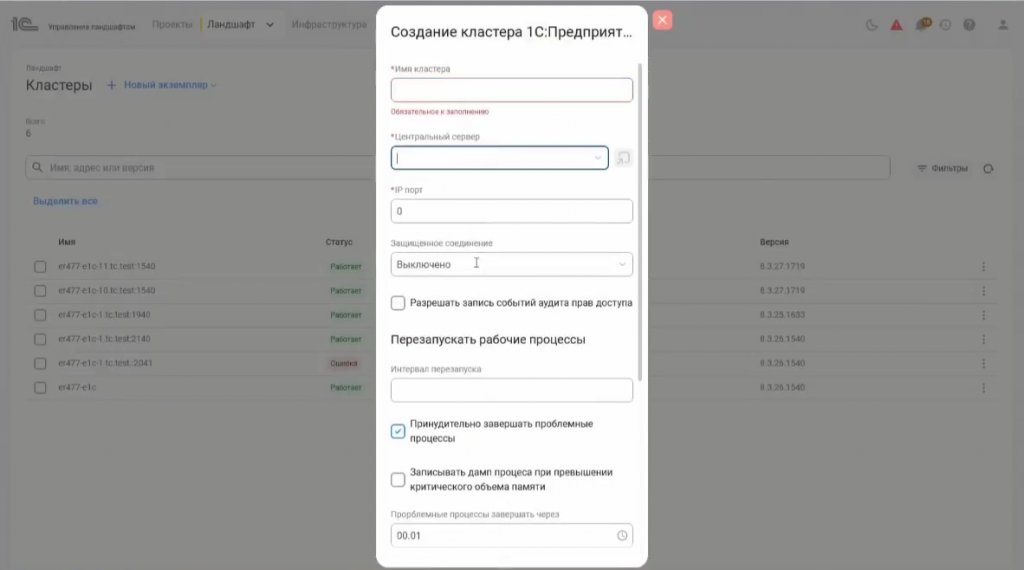Screen dimensions: 1024x570
Task: Open row menu for er477-e1c-1.tc.test:2140
Action: click(x=984, y=339)
